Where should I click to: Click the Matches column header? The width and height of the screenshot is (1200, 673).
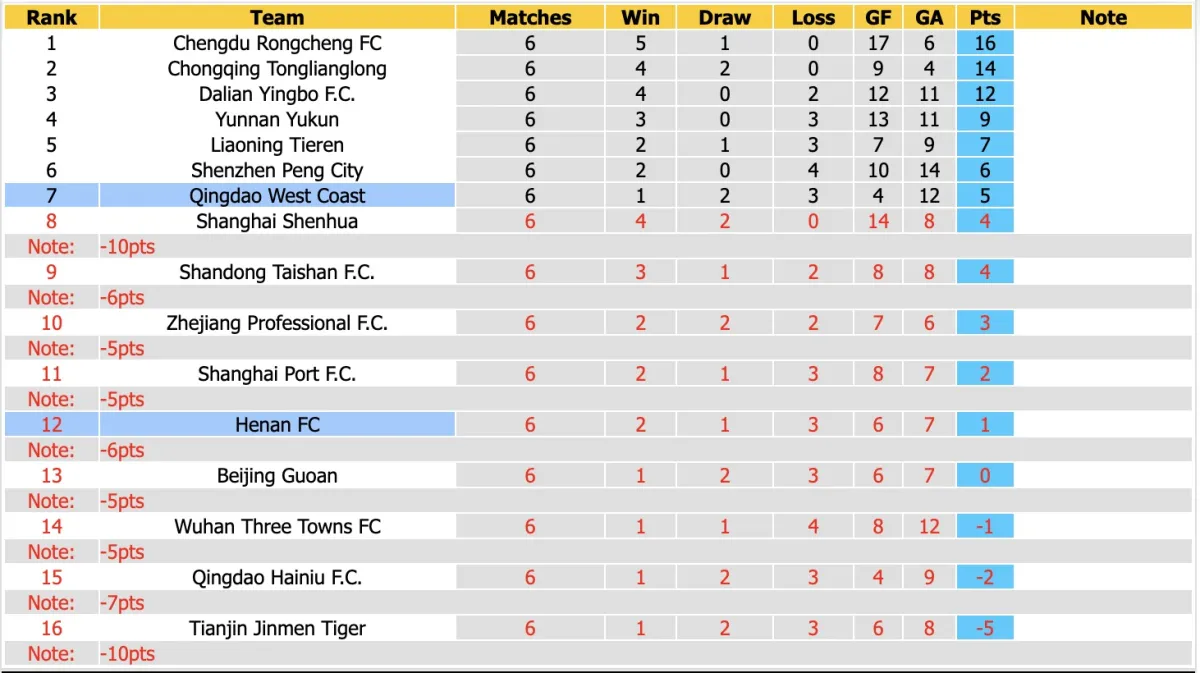[530, 17]
